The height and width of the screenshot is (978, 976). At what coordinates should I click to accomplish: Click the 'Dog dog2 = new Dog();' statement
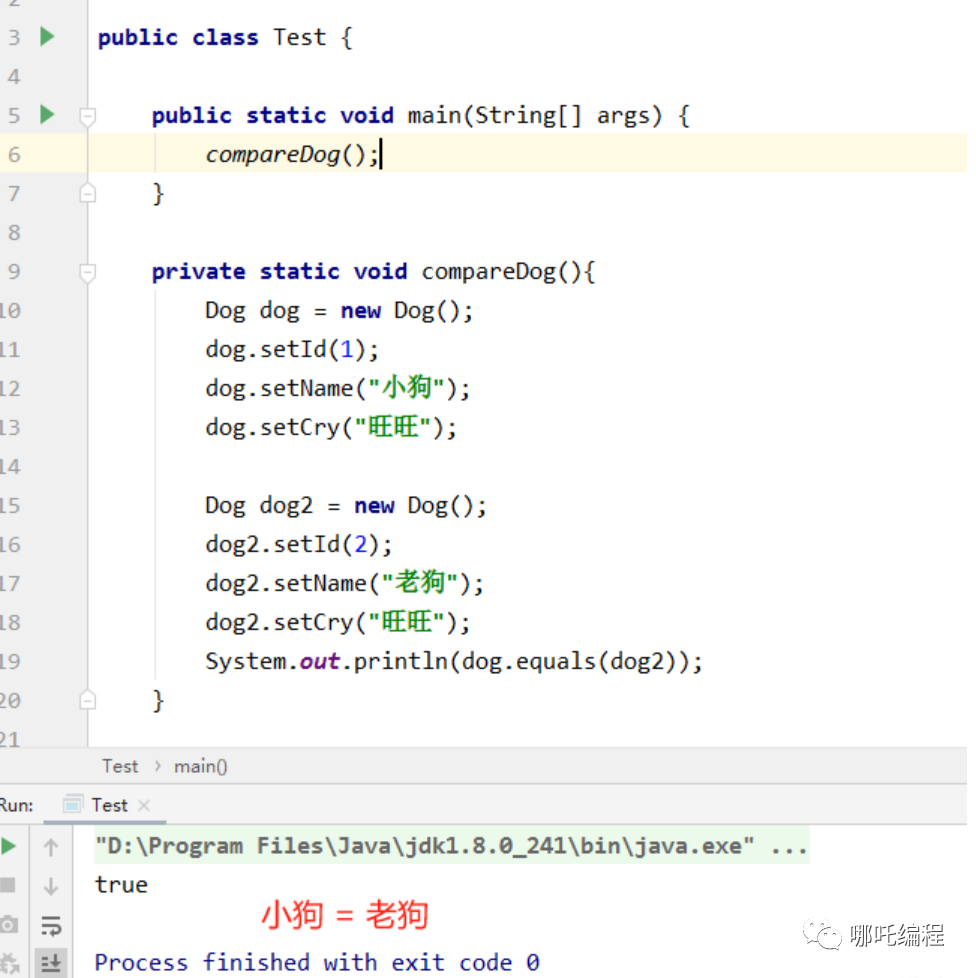[x=345, y=505]
